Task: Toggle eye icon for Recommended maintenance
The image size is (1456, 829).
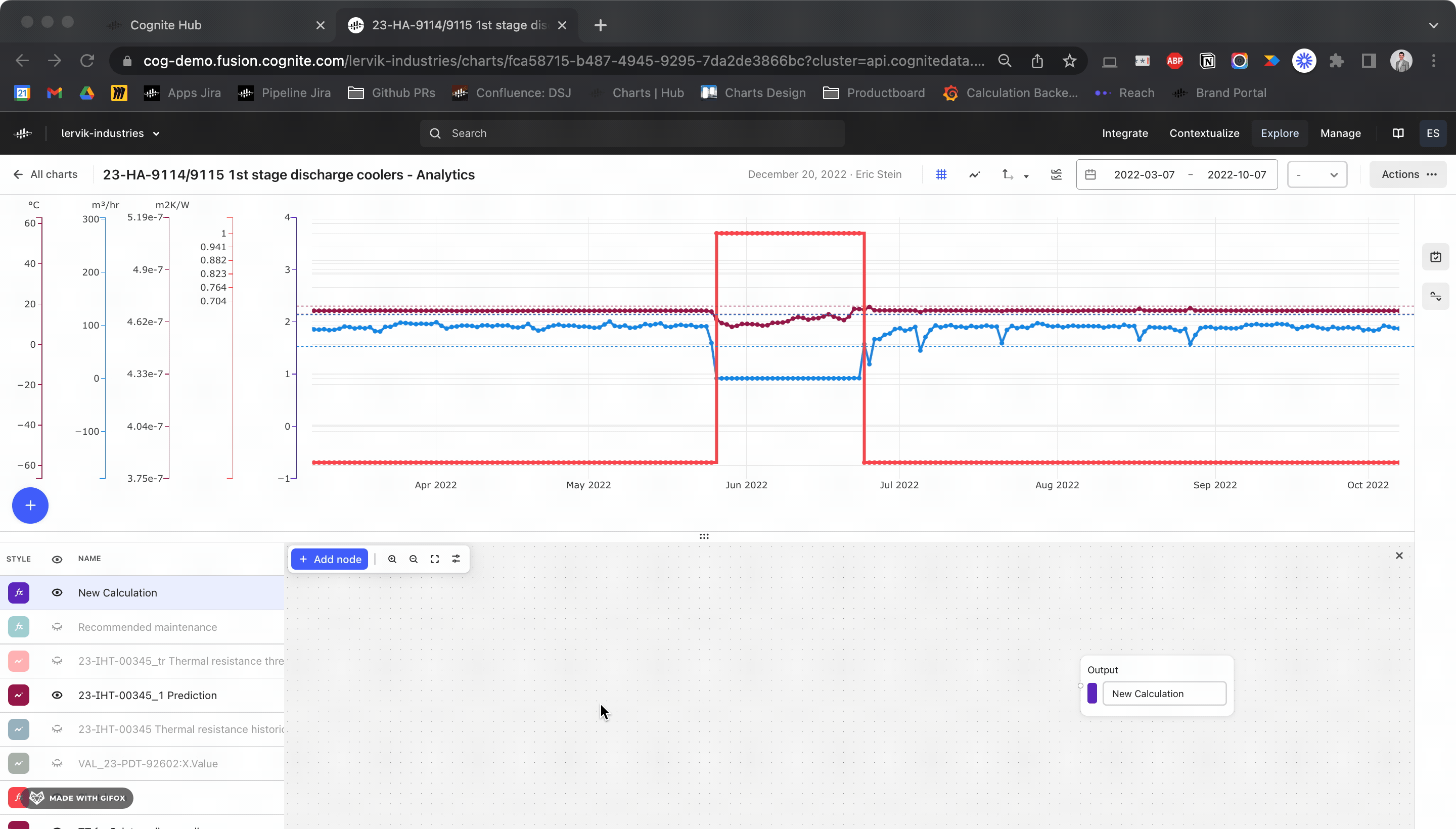Action: (x=57, y=627)
